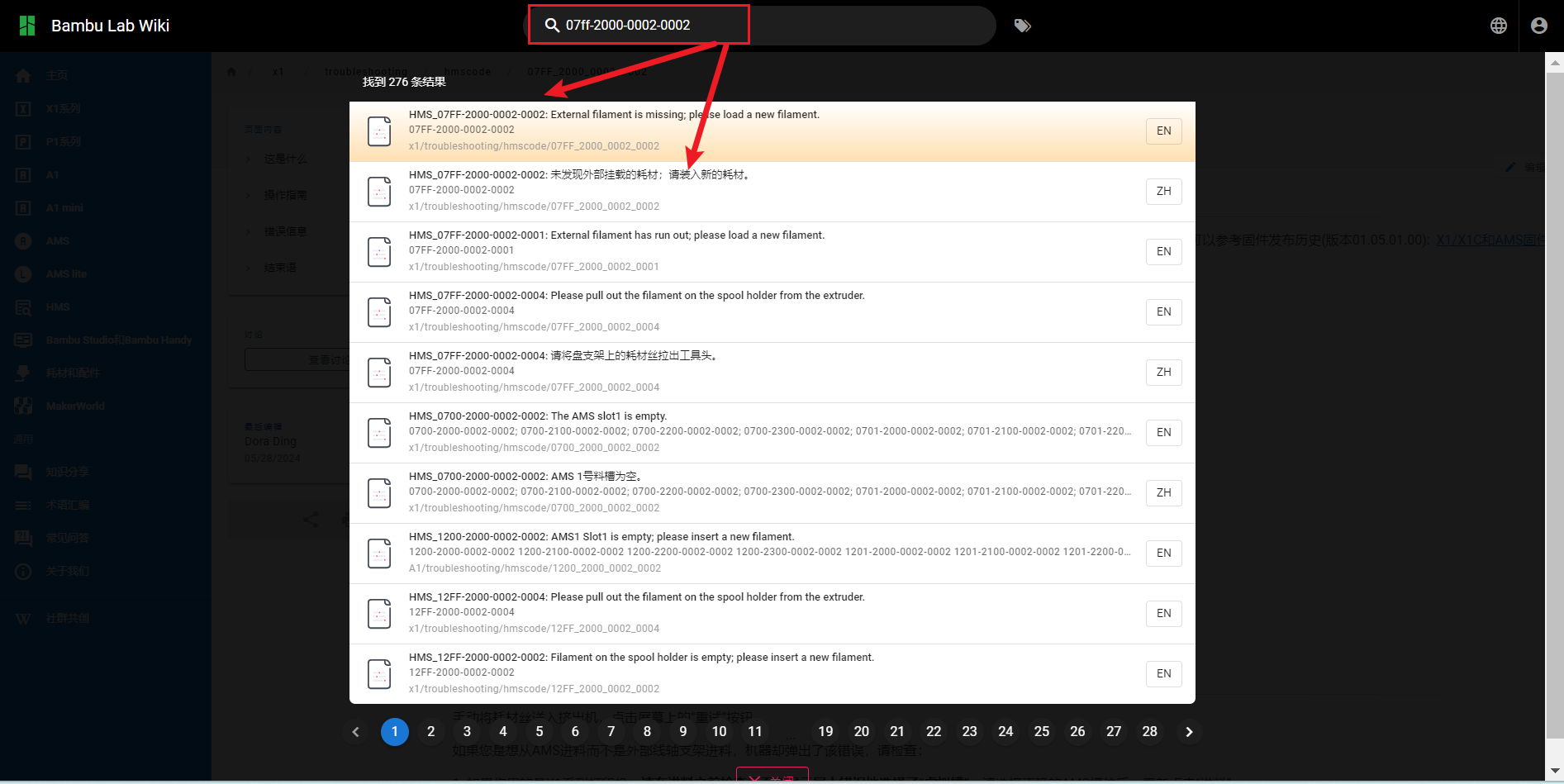Go to next results page arrow
The width and height of the screenshot is (1564, 784).
(1189, 732)
